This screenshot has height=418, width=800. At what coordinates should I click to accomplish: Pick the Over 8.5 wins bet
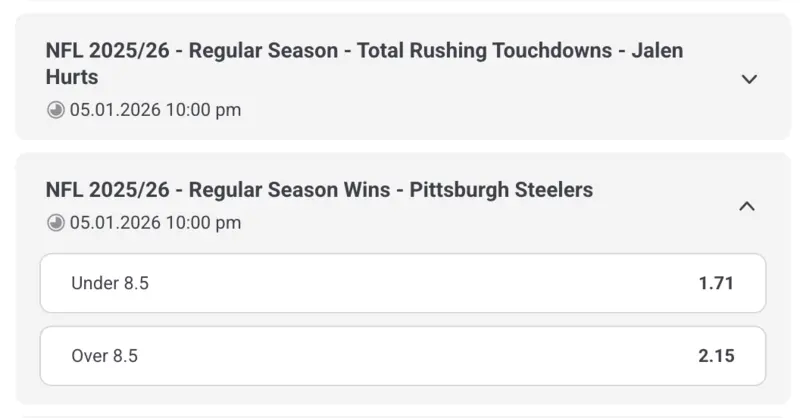[402, 355]
